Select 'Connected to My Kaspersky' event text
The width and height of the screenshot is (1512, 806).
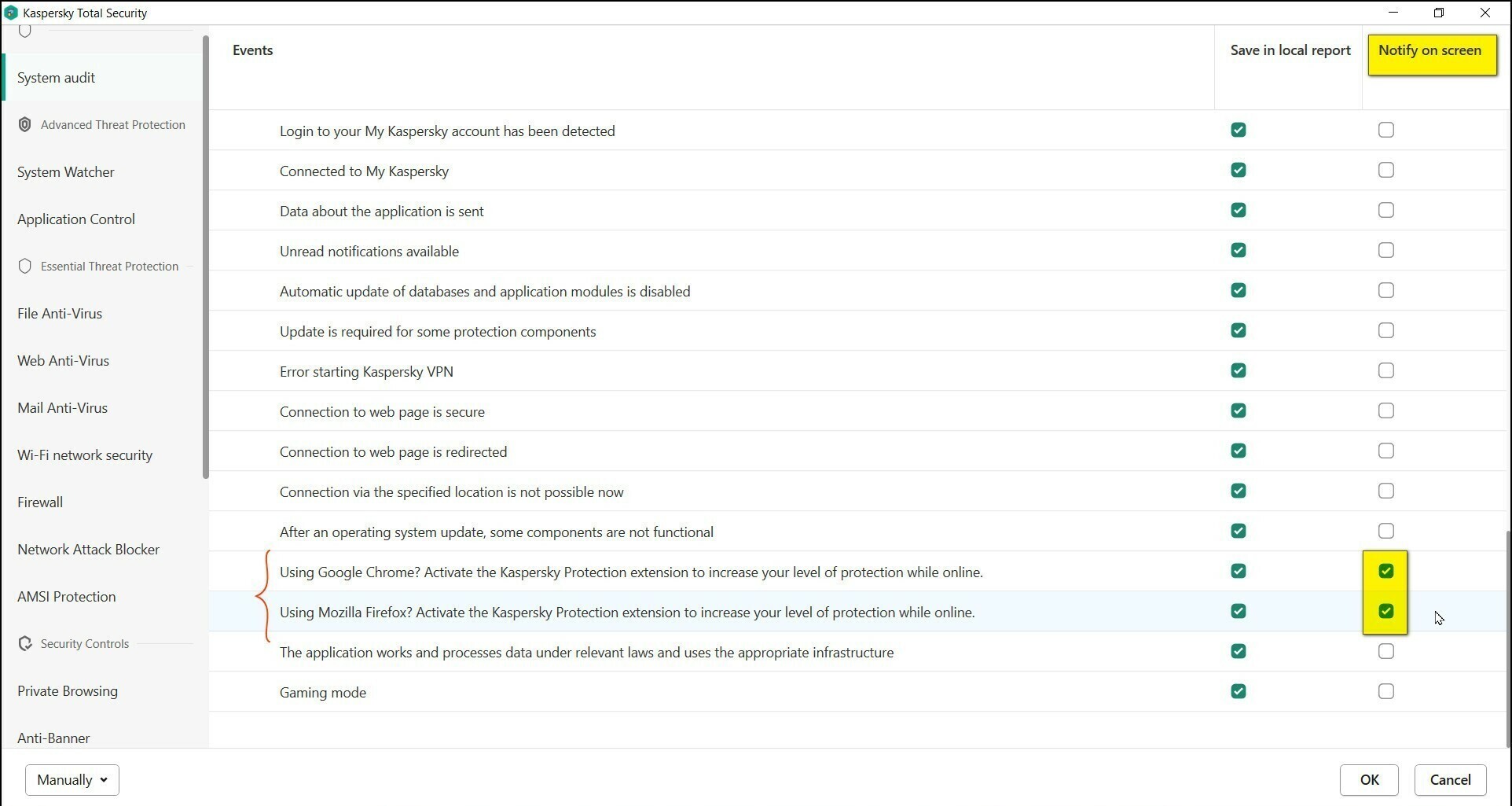coord(364,171)
